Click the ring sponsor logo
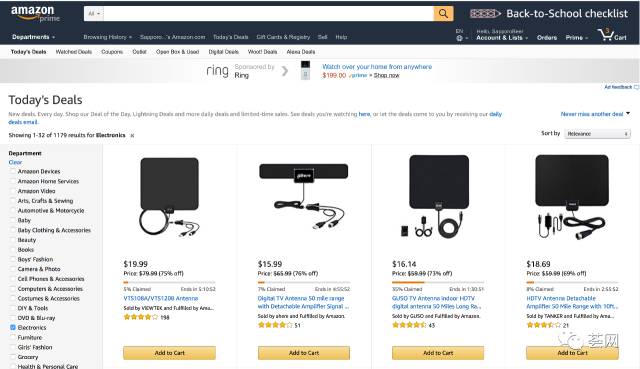Image resolution: width=640 pixels, height=369 pixels. point(217,71)
